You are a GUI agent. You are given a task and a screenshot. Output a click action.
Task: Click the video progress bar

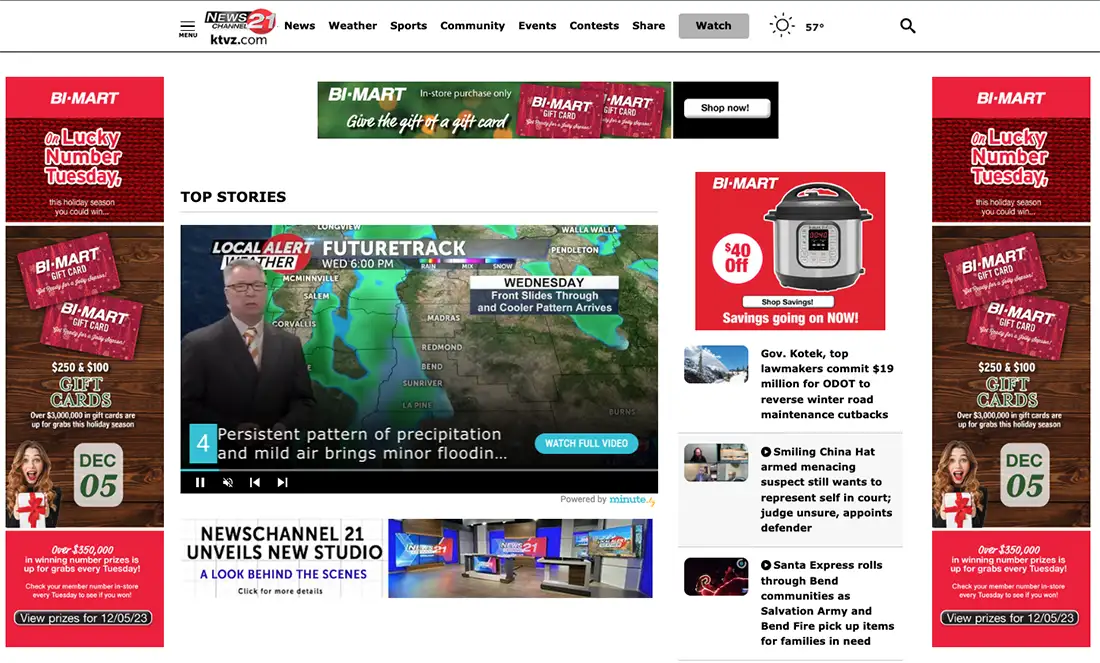(419, 469)
